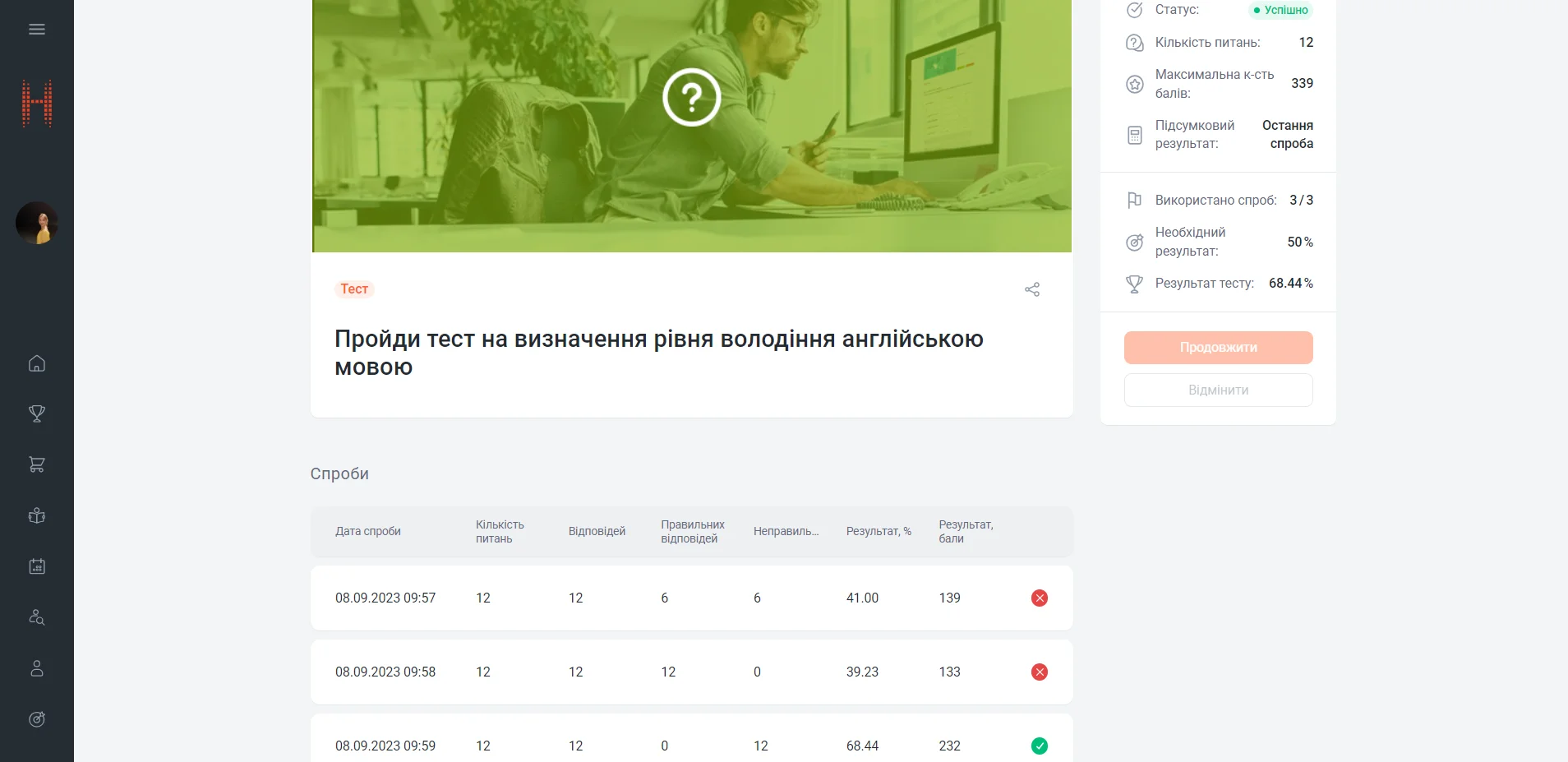The width and height of the screenshot is (1568, 762).
Task: Click the question mark on the banner
Action: point(691,97)
